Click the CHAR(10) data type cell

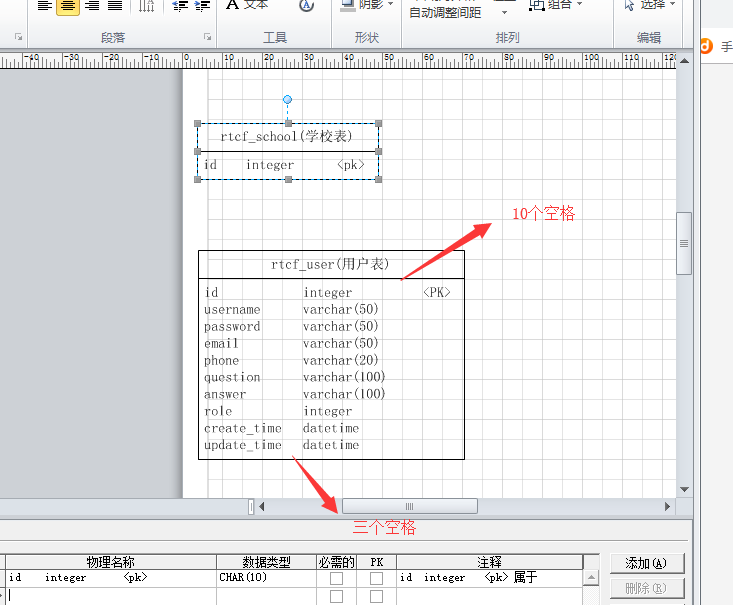(266, 578)
